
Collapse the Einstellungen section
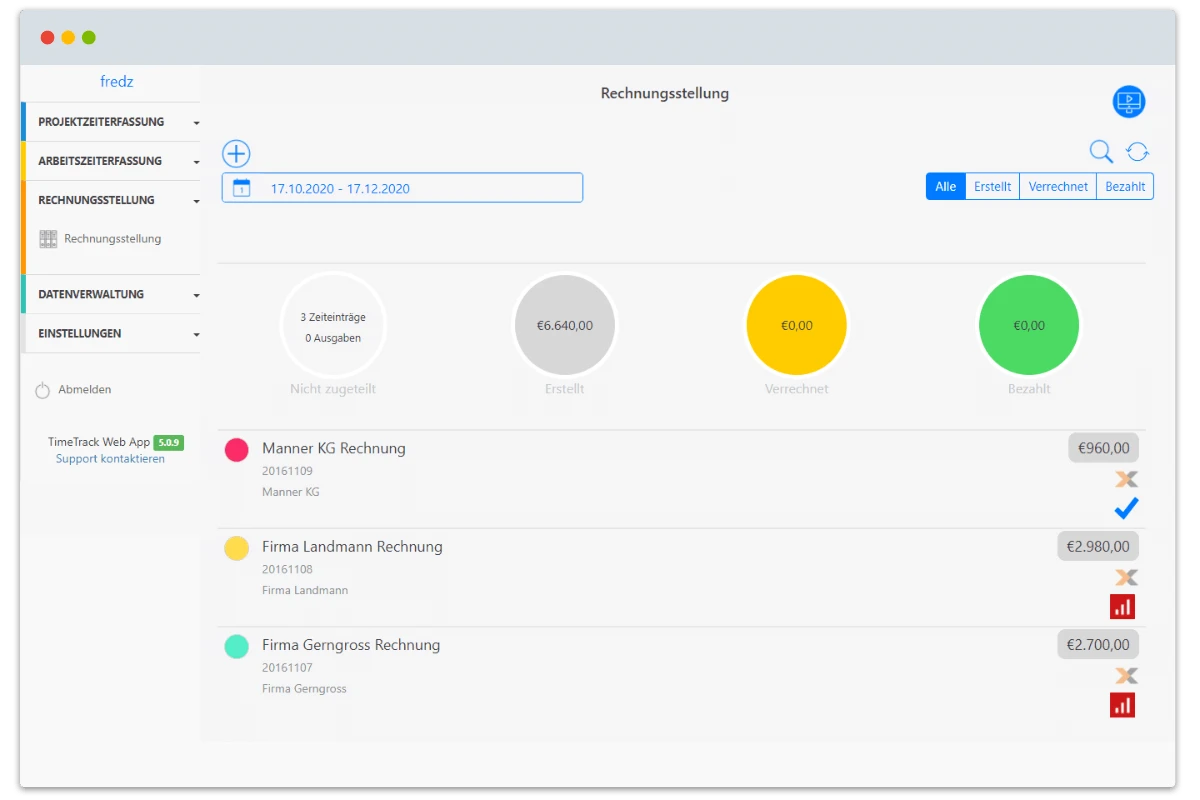[110, 333]
